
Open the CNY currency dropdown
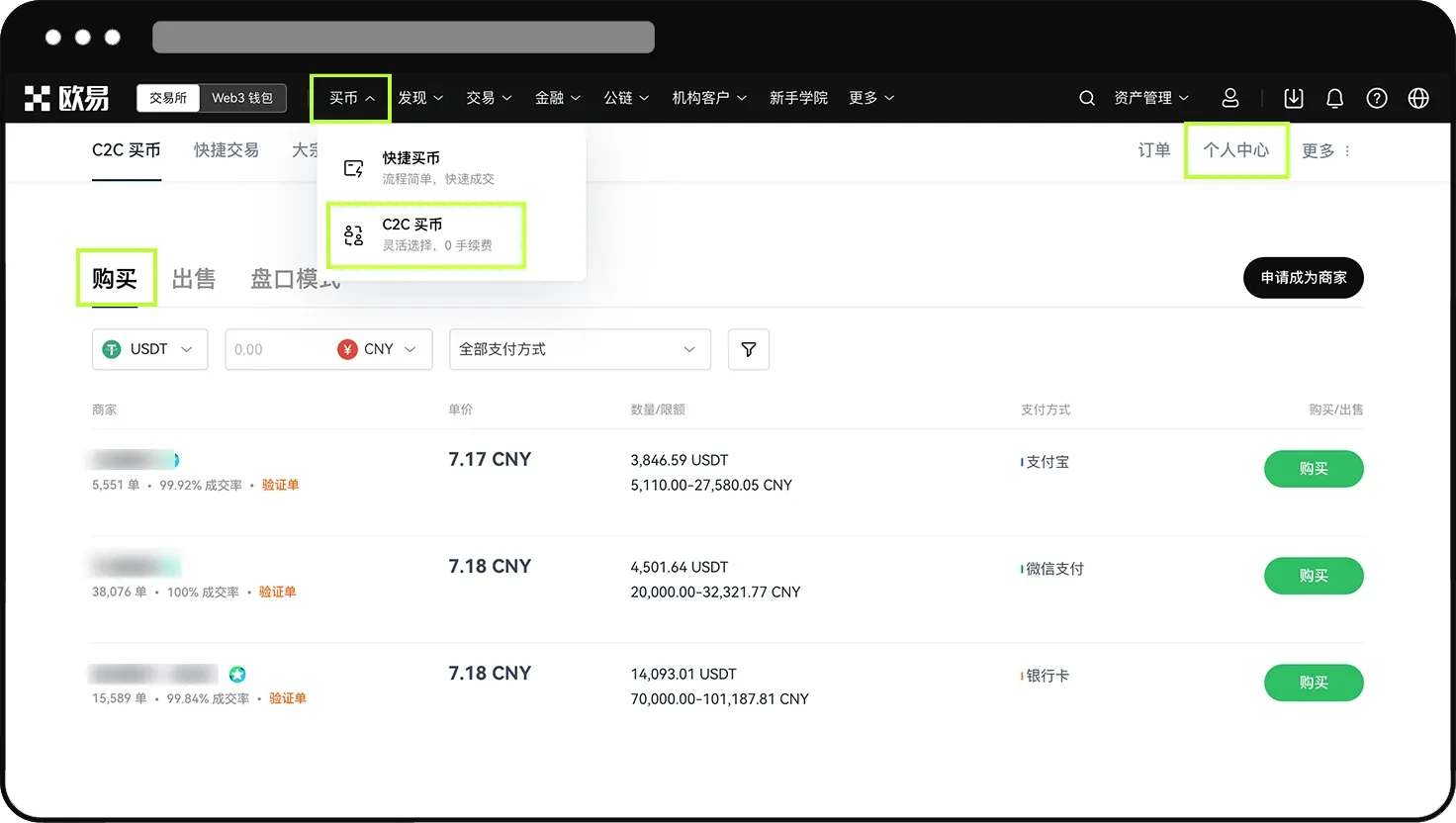[378, 349]
